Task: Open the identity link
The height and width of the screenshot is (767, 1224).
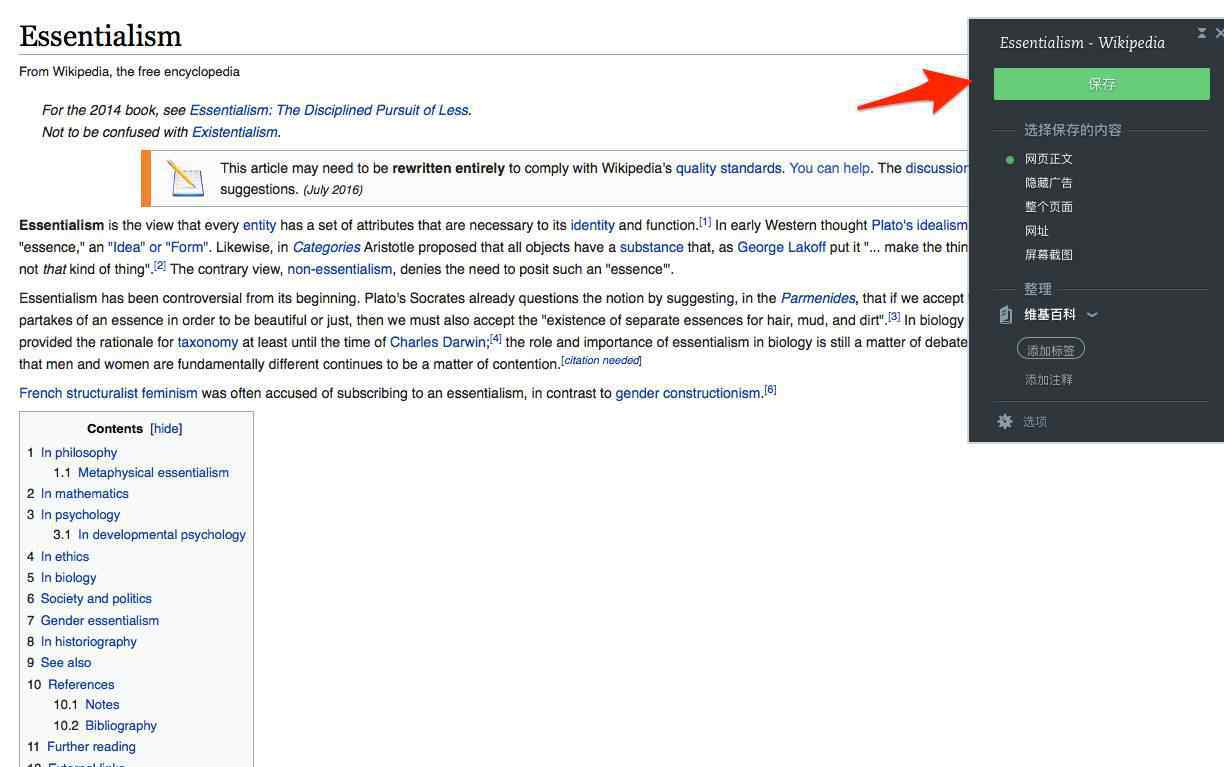Action: pyautogui.click(x=592, y=225)
